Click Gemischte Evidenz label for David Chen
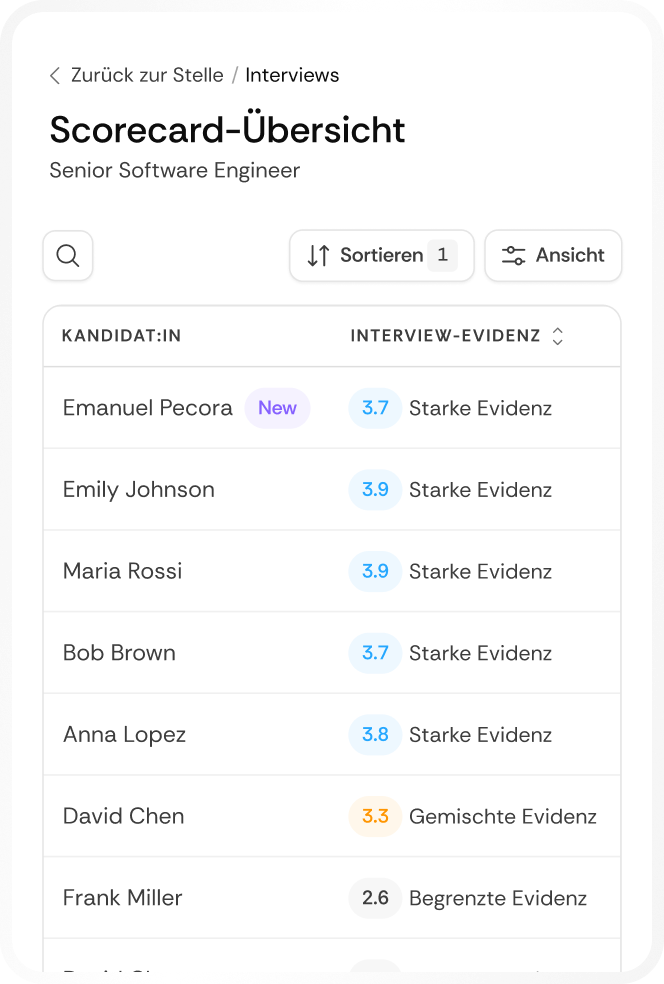This screenshot has width=664, height=984. point(503,816)
